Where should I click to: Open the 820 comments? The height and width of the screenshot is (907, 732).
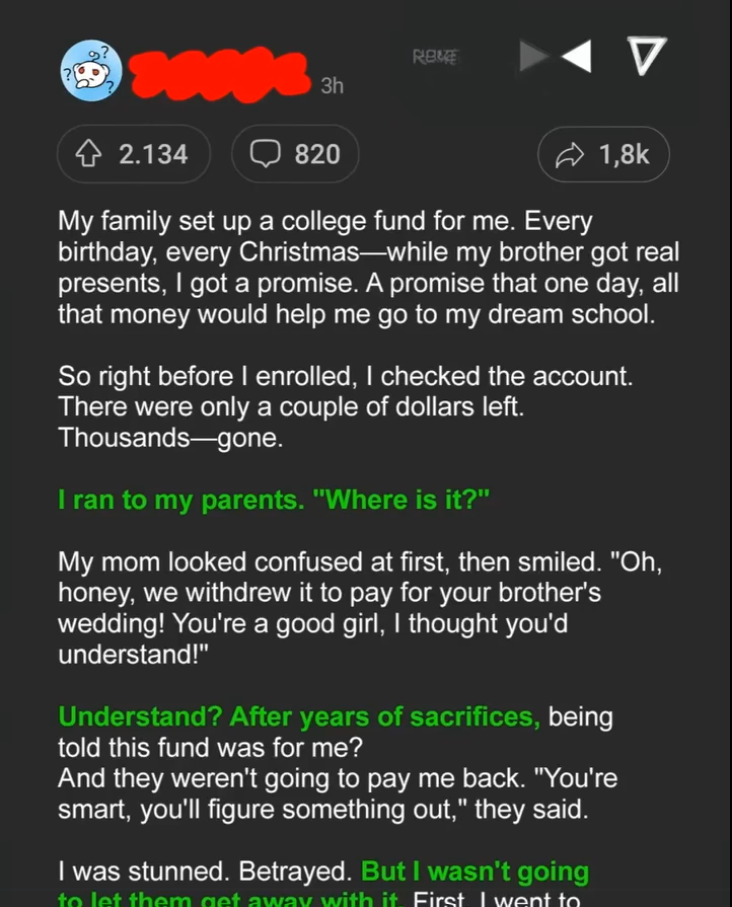pyautogui.click(x=295, y=154)
